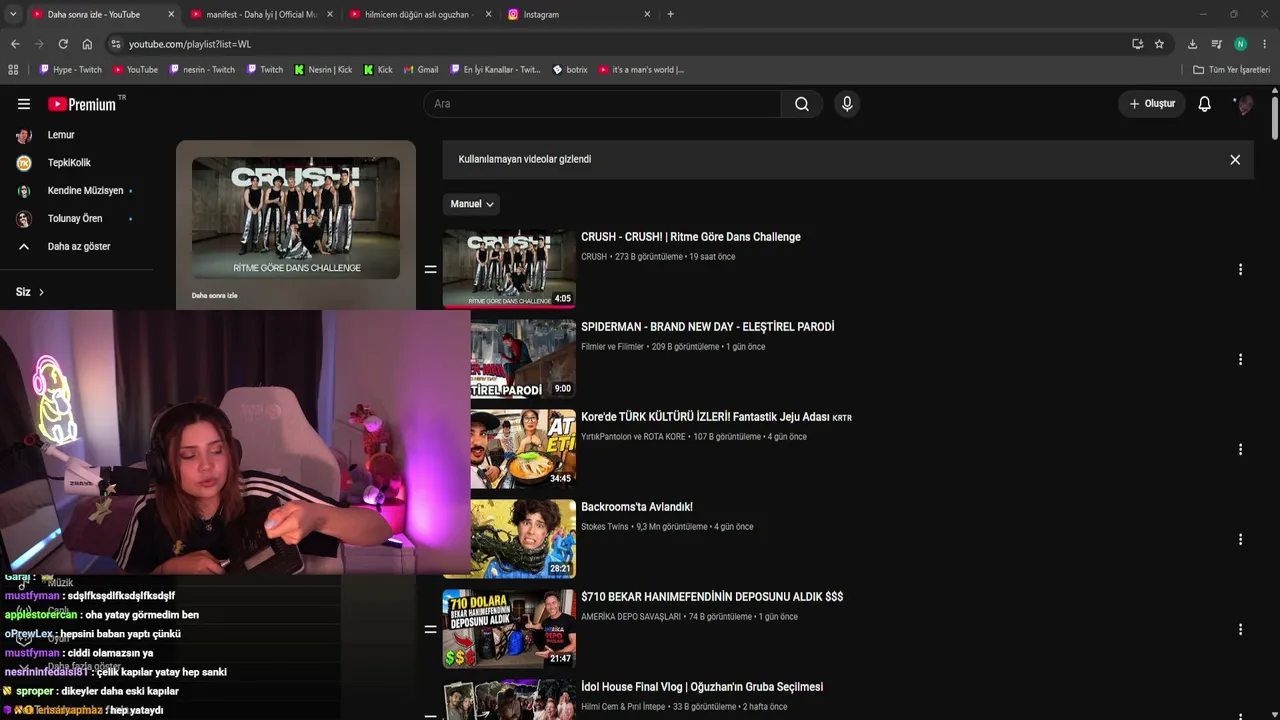The height and width of the screenshot is (720, 1280).
Task: Open options for Kore'de TÜRK KÜLTÜRÜ video
Action: [x=1240, y=450]
